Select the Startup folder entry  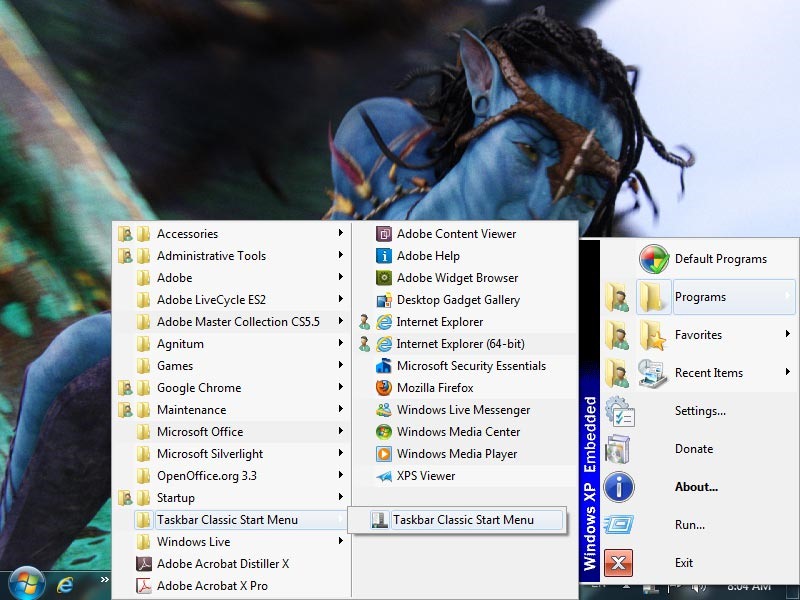click(x=232, y=498)
